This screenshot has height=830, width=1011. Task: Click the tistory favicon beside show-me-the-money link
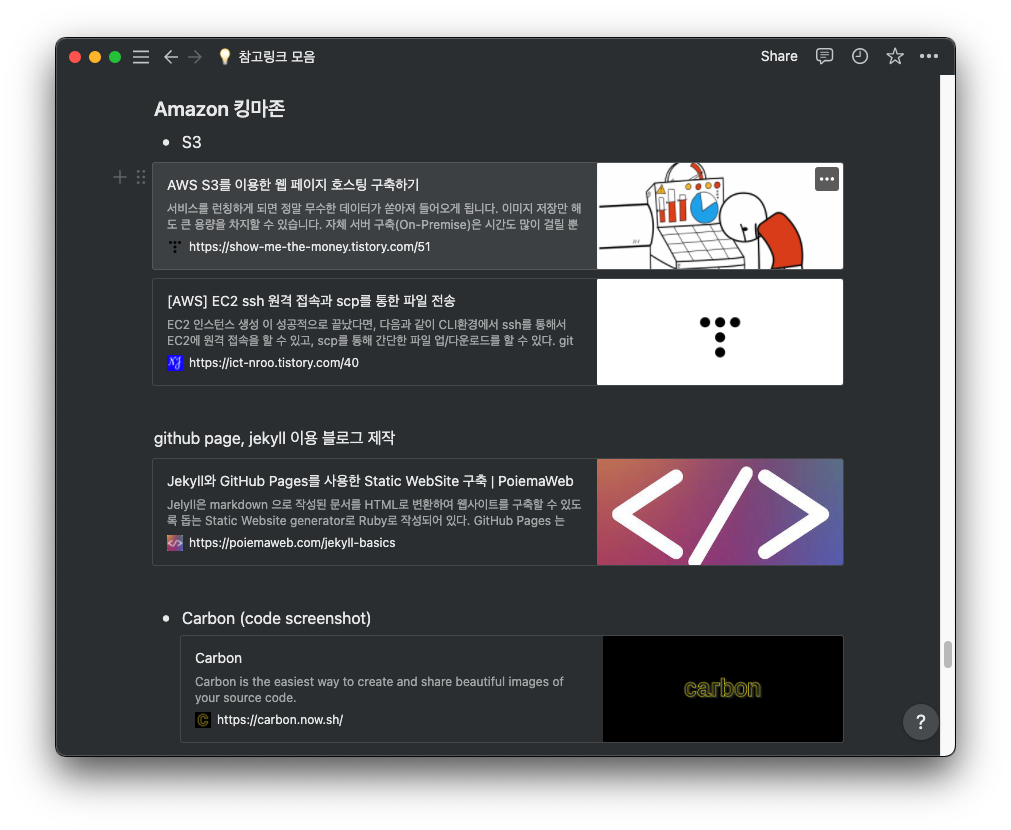[175, 246]
